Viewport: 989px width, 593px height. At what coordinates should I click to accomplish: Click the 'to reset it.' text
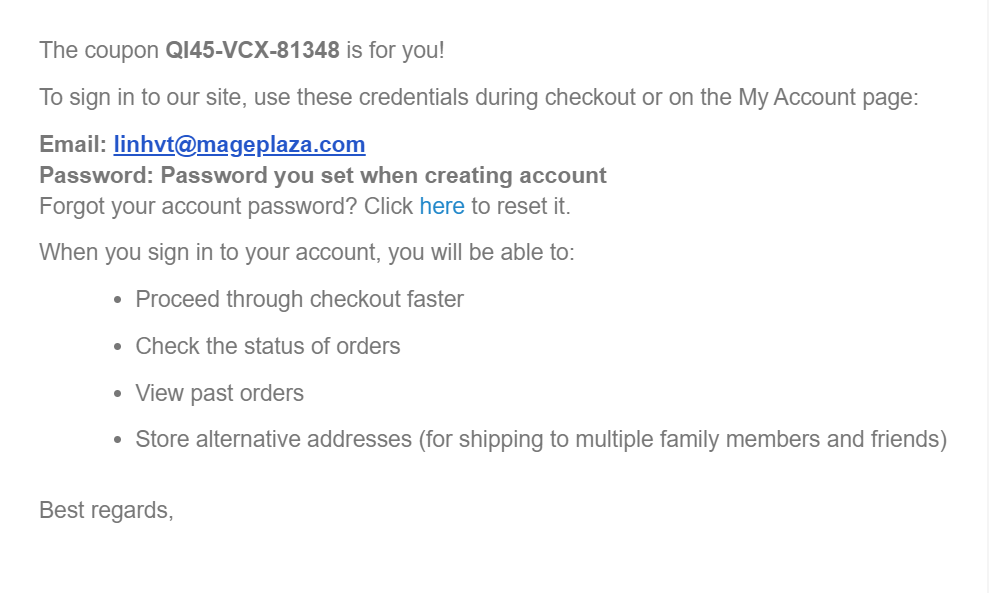pos(521,206)
